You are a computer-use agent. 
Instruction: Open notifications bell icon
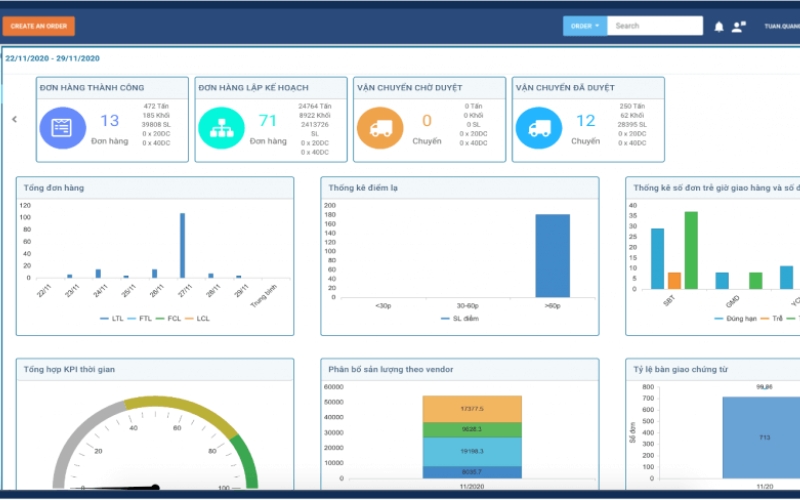[719, 27]
